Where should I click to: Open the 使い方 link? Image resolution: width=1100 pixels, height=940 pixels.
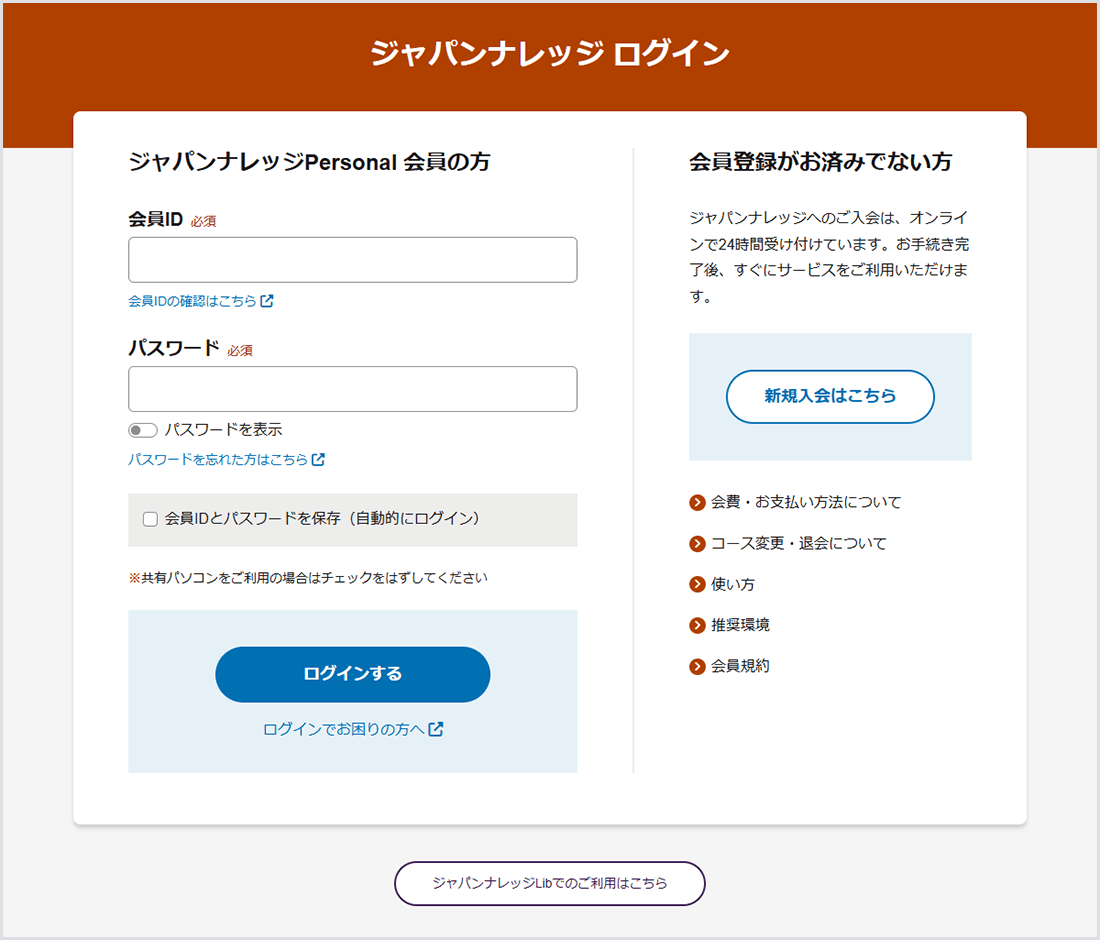(x=733, y=584)
